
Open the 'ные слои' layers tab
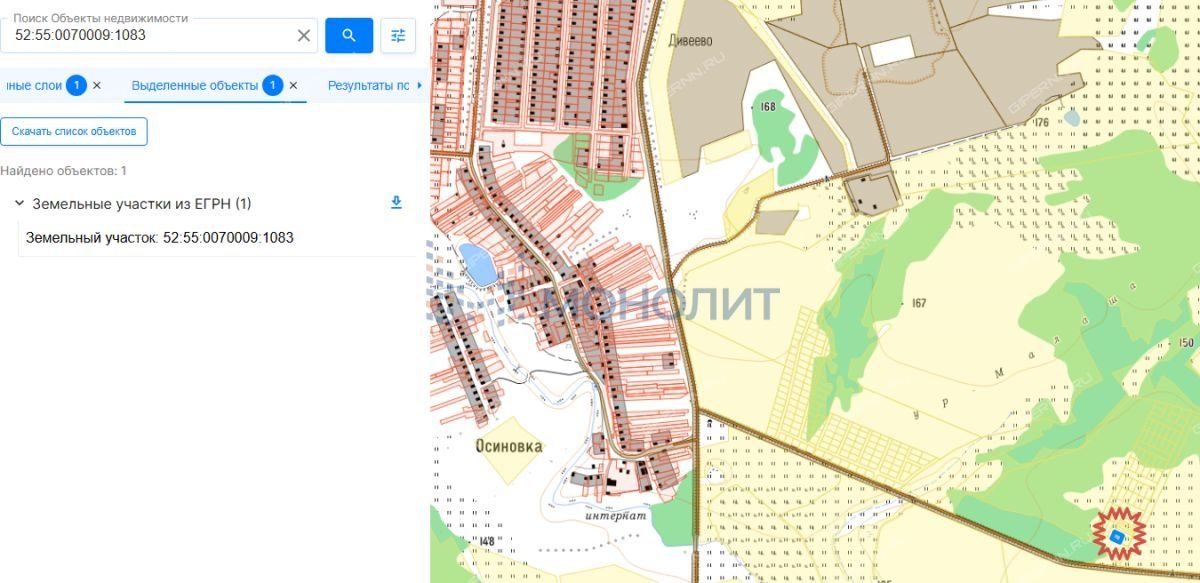pos(33,86)
